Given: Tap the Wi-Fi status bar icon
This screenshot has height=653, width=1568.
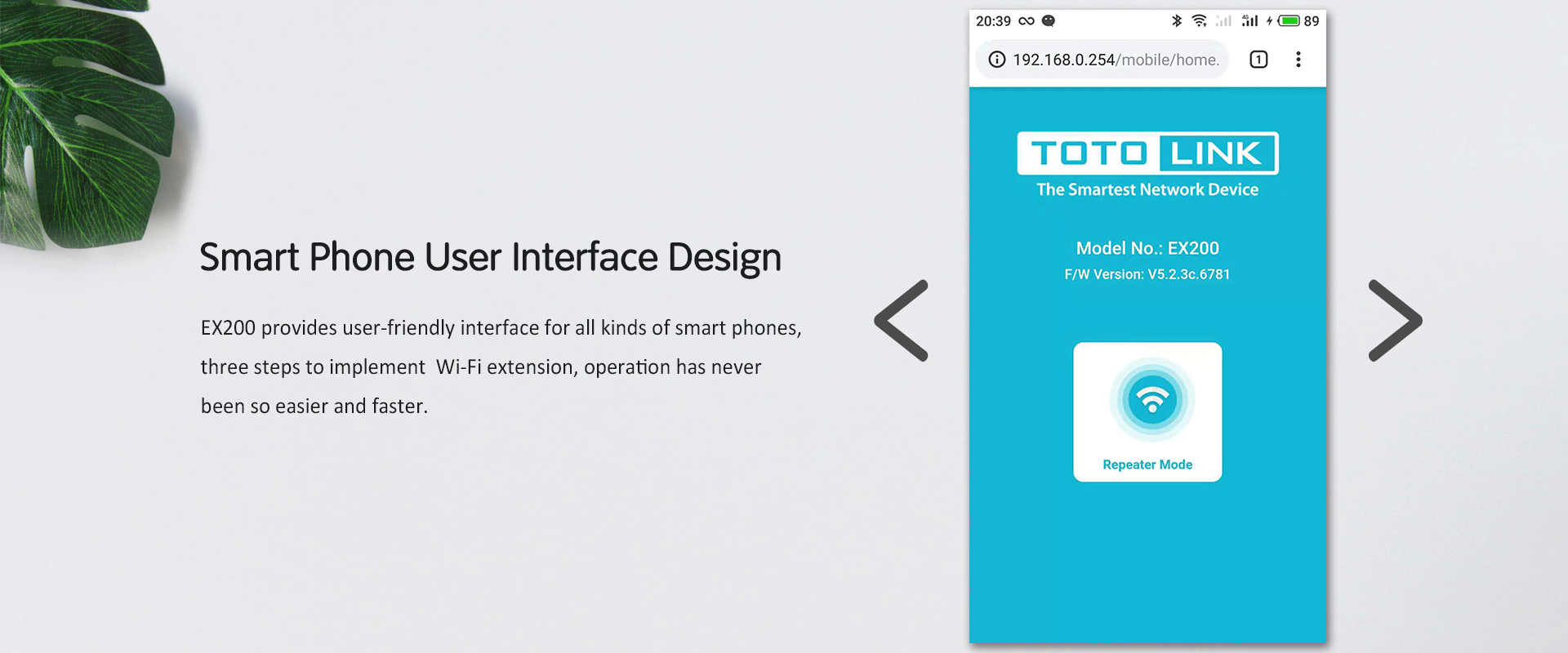Looking at the screenshot, I should point(1199,21).
